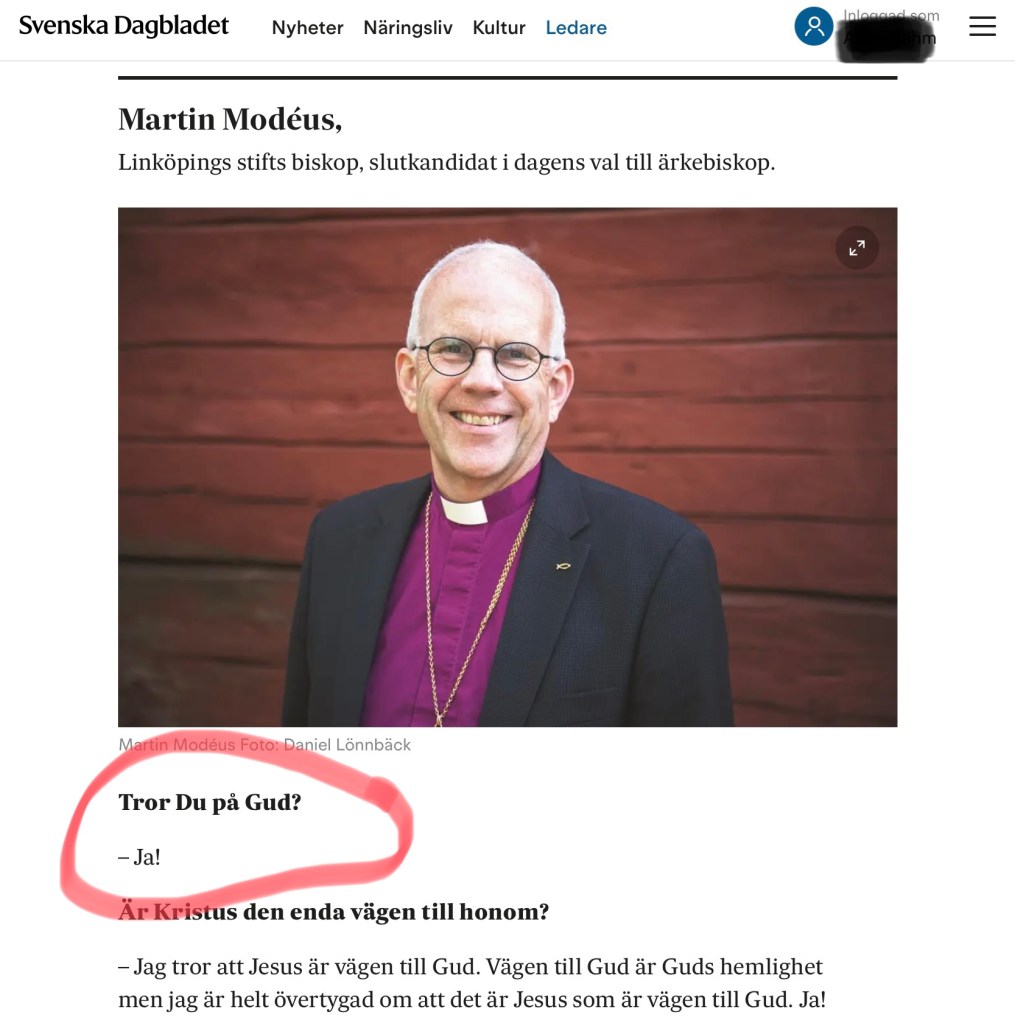Click 'Är Kristus den enda vägen' question
Viewport: 1015px width, 1023px height.
(x=333, y=911)
